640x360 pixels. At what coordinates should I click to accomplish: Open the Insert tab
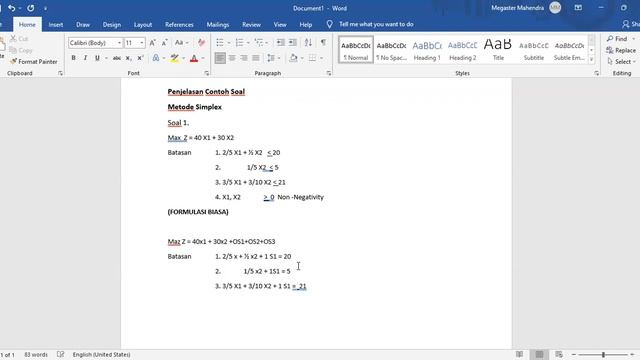click(x=56, y=24)
